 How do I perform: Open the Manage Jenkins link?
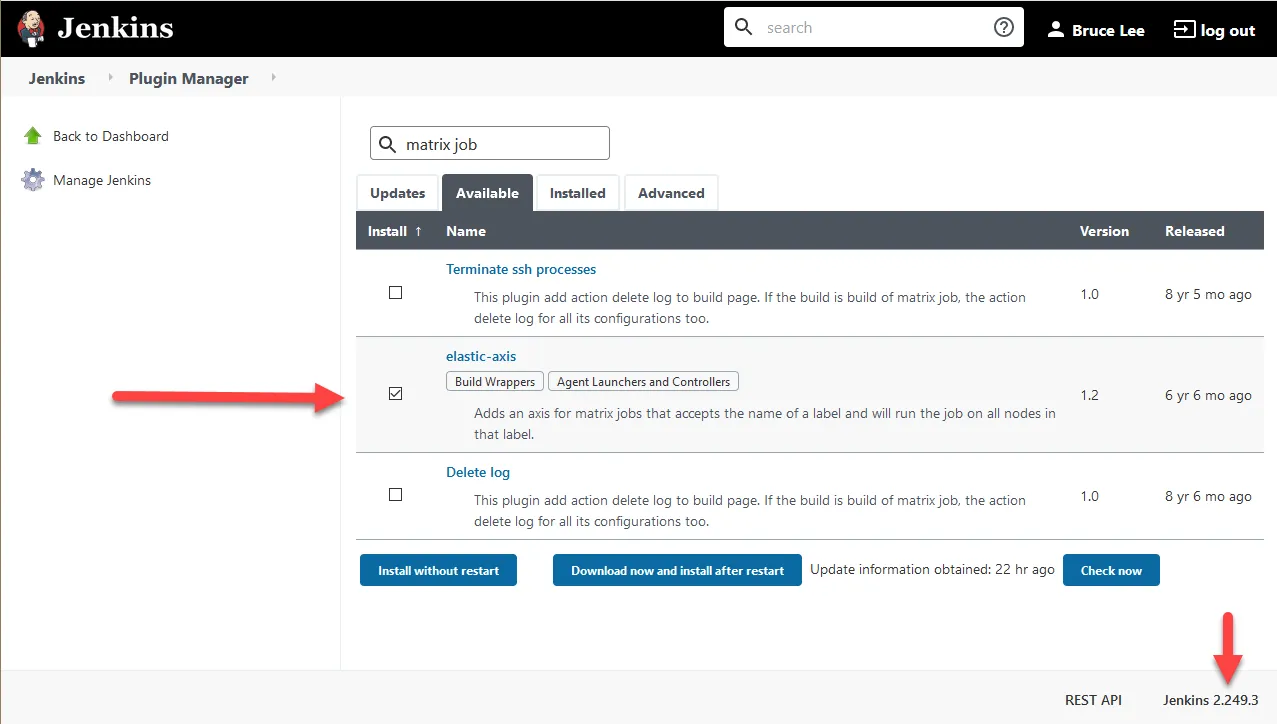point(102,180)
